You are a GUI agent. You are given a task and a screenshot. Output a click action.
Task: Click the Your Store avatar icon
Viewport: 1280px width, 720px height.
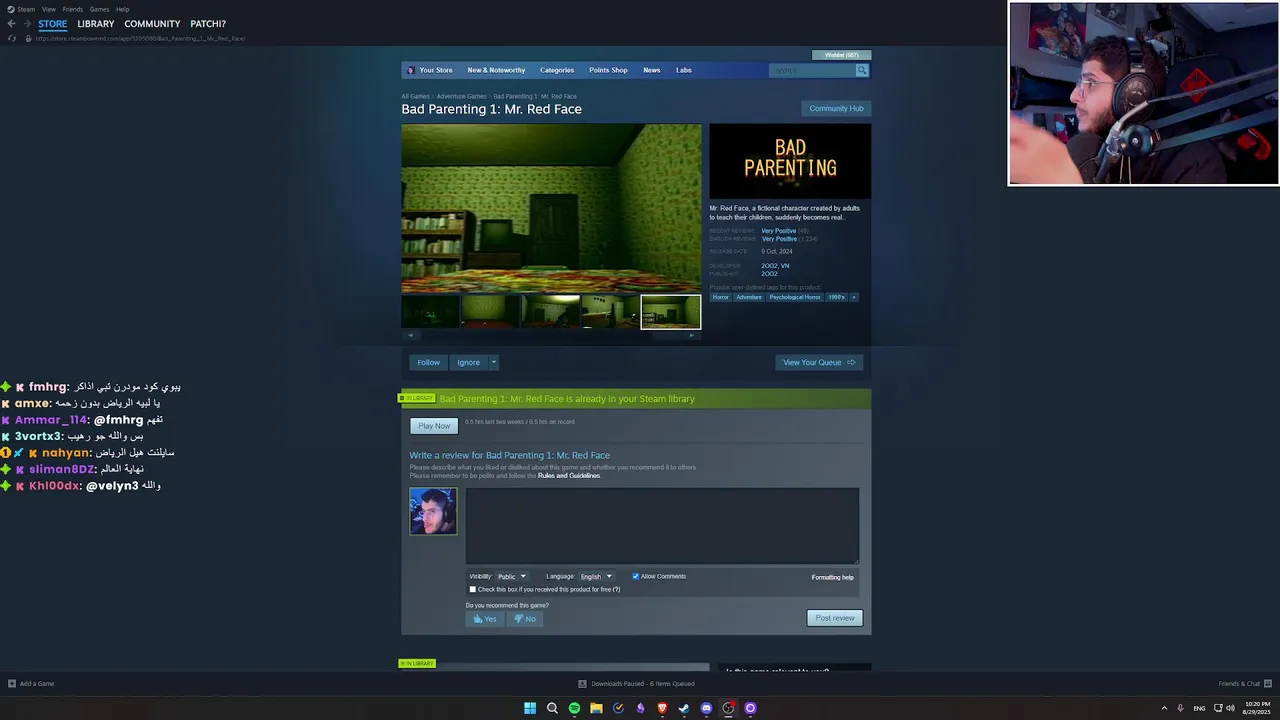click(411, 70)
